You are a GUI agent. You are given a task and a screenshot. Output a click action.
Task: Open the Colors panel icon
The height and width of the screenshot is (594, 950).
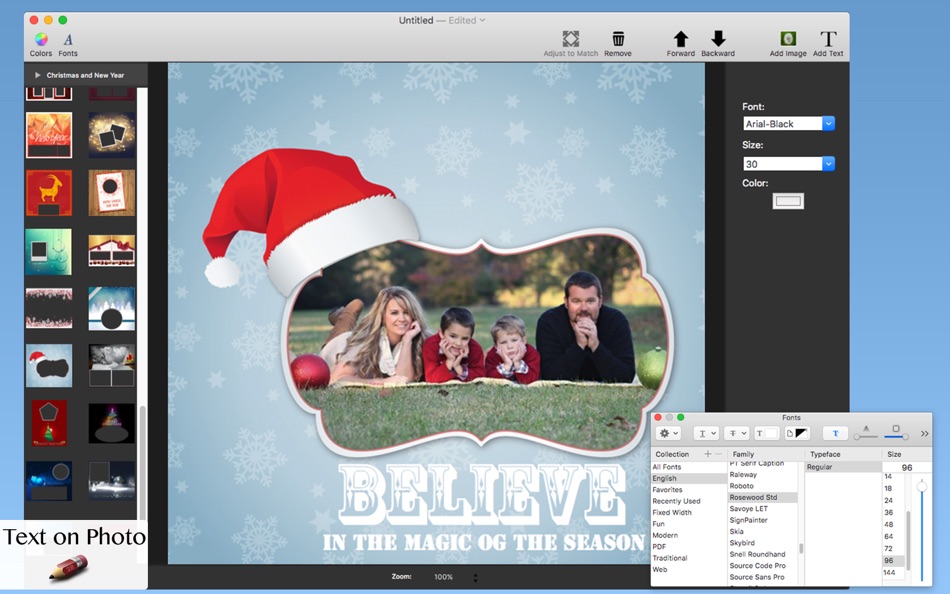pos(41,40)
